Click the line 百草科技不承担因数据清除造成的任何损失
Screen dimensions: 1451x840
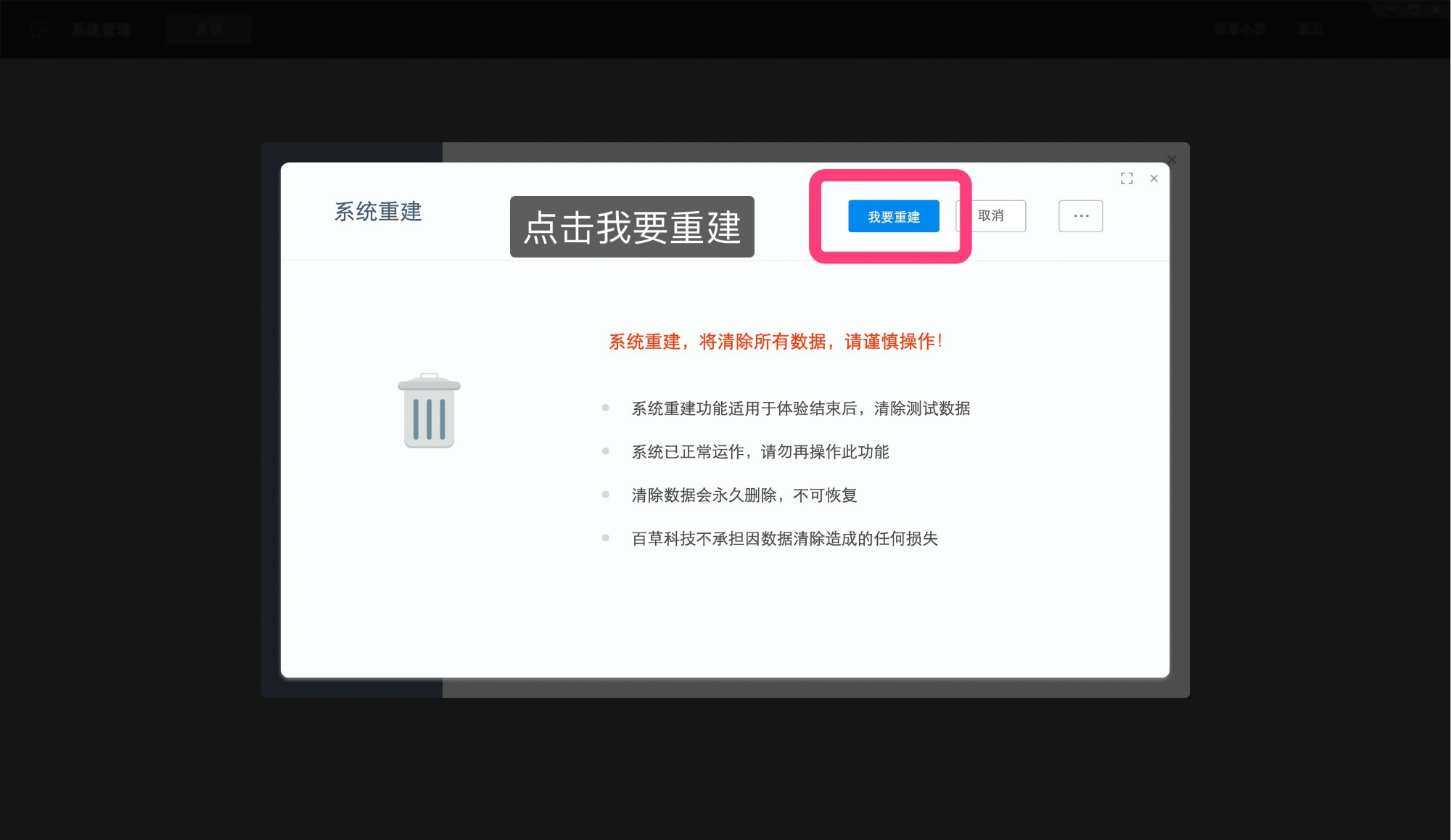(x=785, y=539)
